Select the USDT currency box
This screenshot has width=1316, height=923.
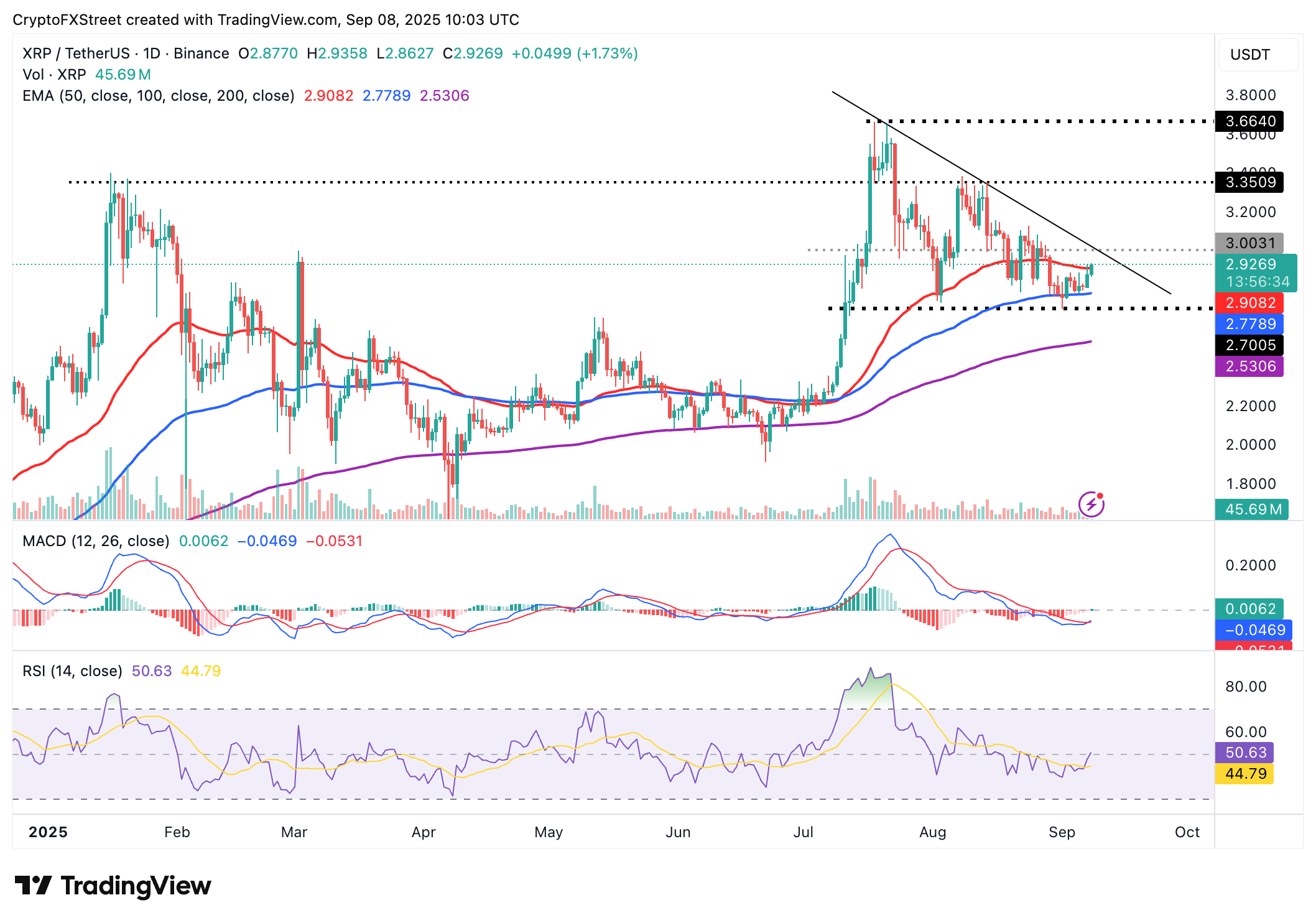pos(1258,55)
